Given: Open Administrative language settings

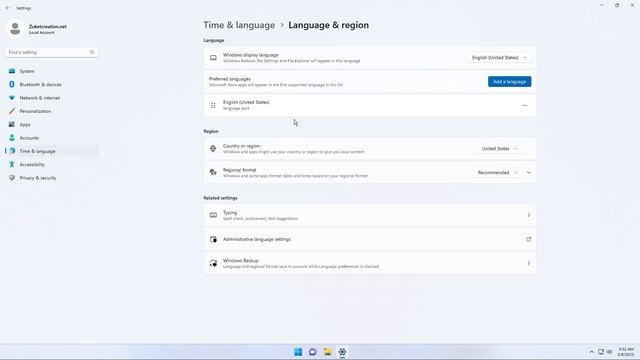Looking at the screenshot, I should point(370,239).
